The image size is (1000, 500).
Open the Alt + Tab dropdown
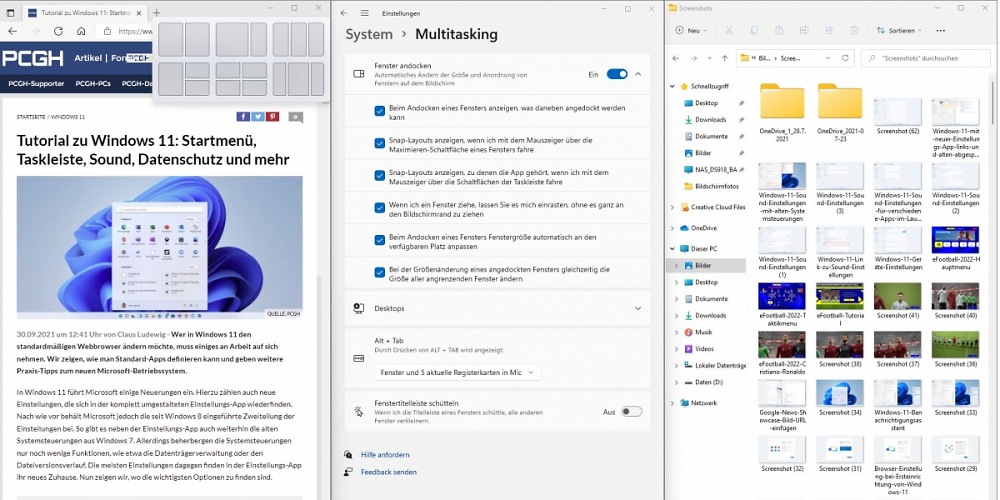point(457,372)
